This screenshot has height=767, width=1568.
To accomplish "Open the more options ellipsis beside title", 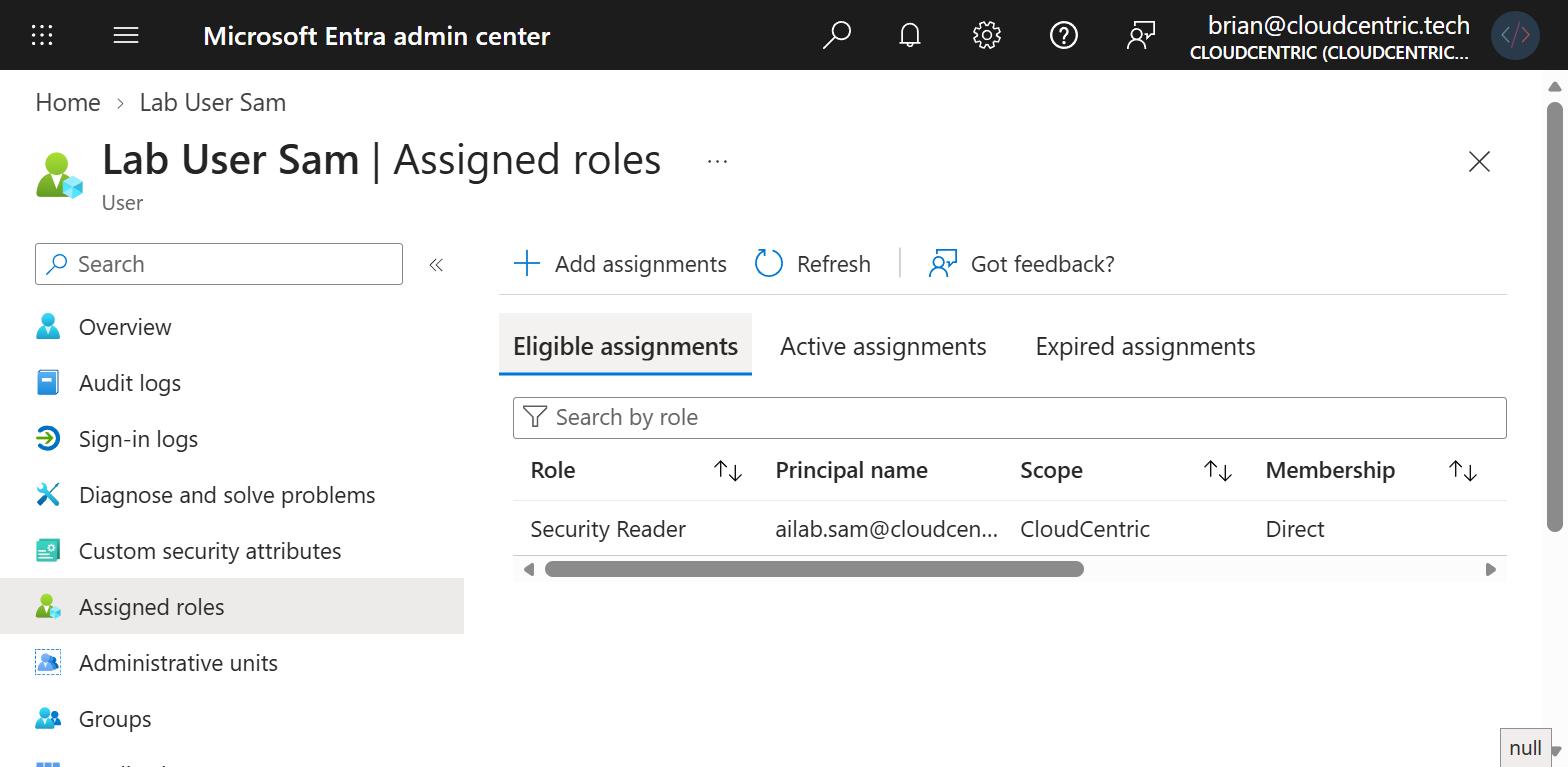I will tap(717, 161).
